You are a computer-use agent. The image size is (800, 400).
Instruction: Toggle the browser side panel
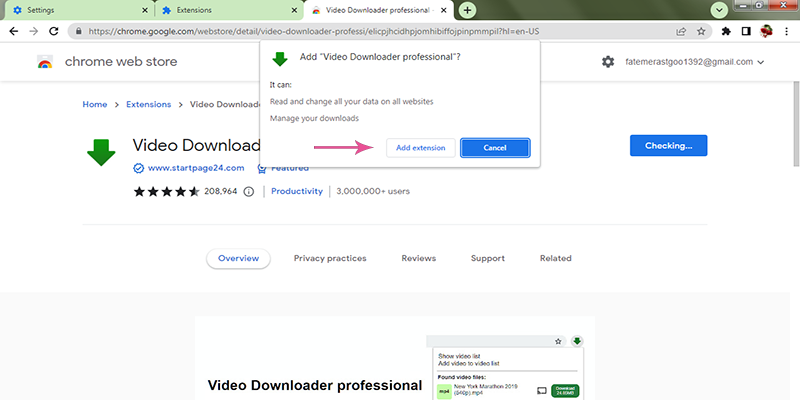click(x=746, y=31)
